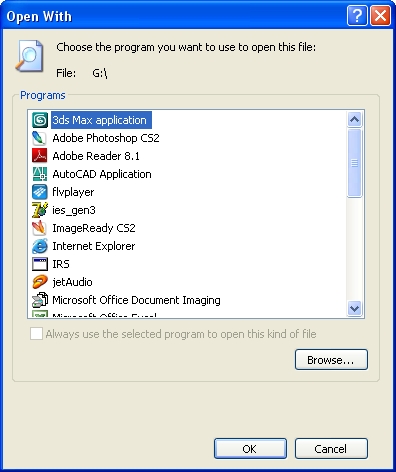Screen dimensions: 396x472
Task: Select the ImageReady CS2 icon
Action: (40, 228)
